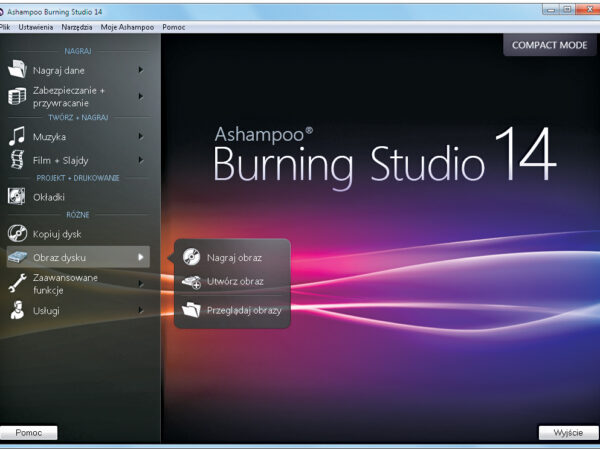Click the Usługi person icon

(17, 311)
